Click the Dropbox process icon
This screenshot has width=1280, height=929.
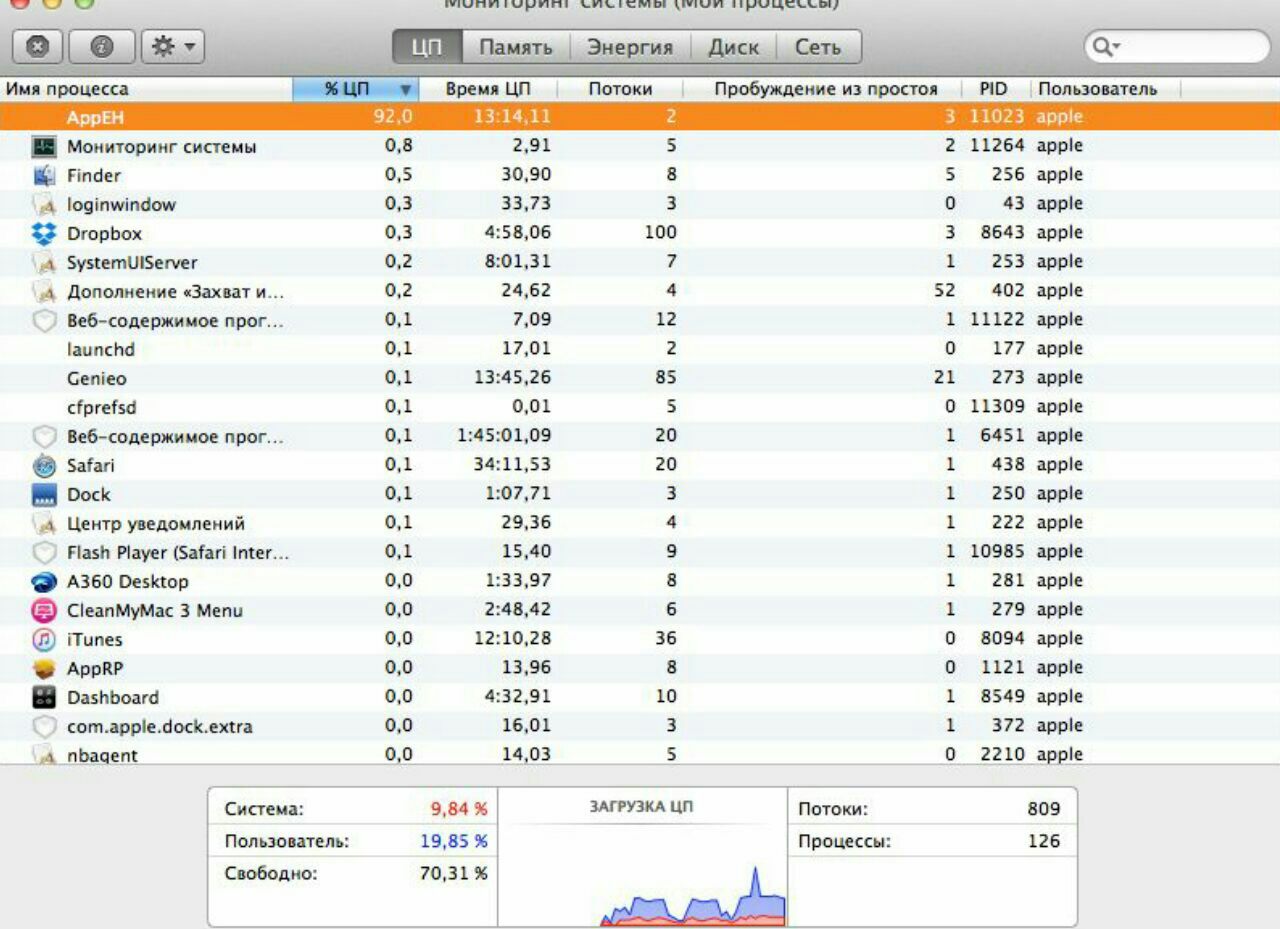44,234
